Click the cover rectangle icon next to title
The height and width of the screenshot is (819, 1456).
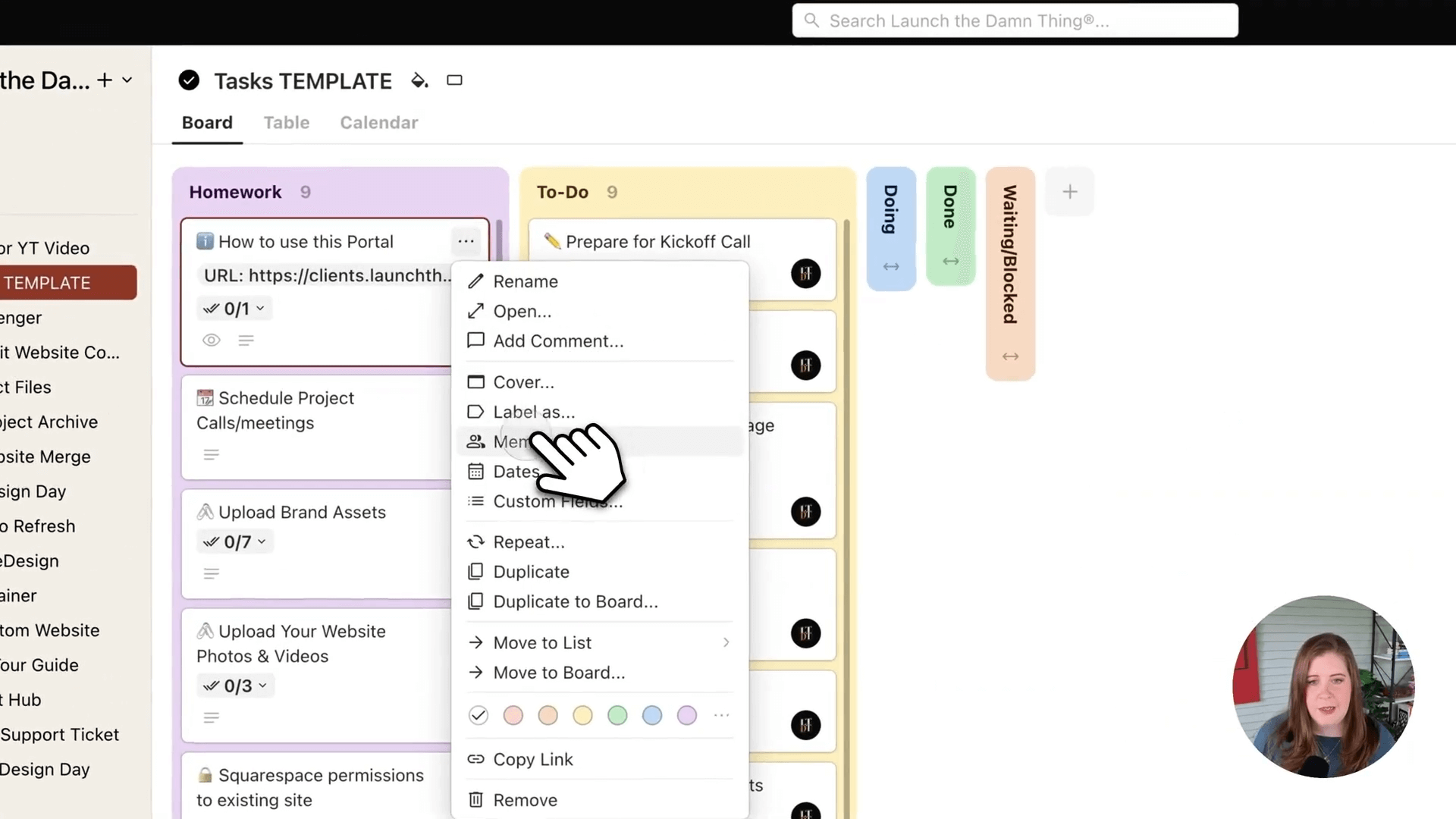tap(454, 80)
